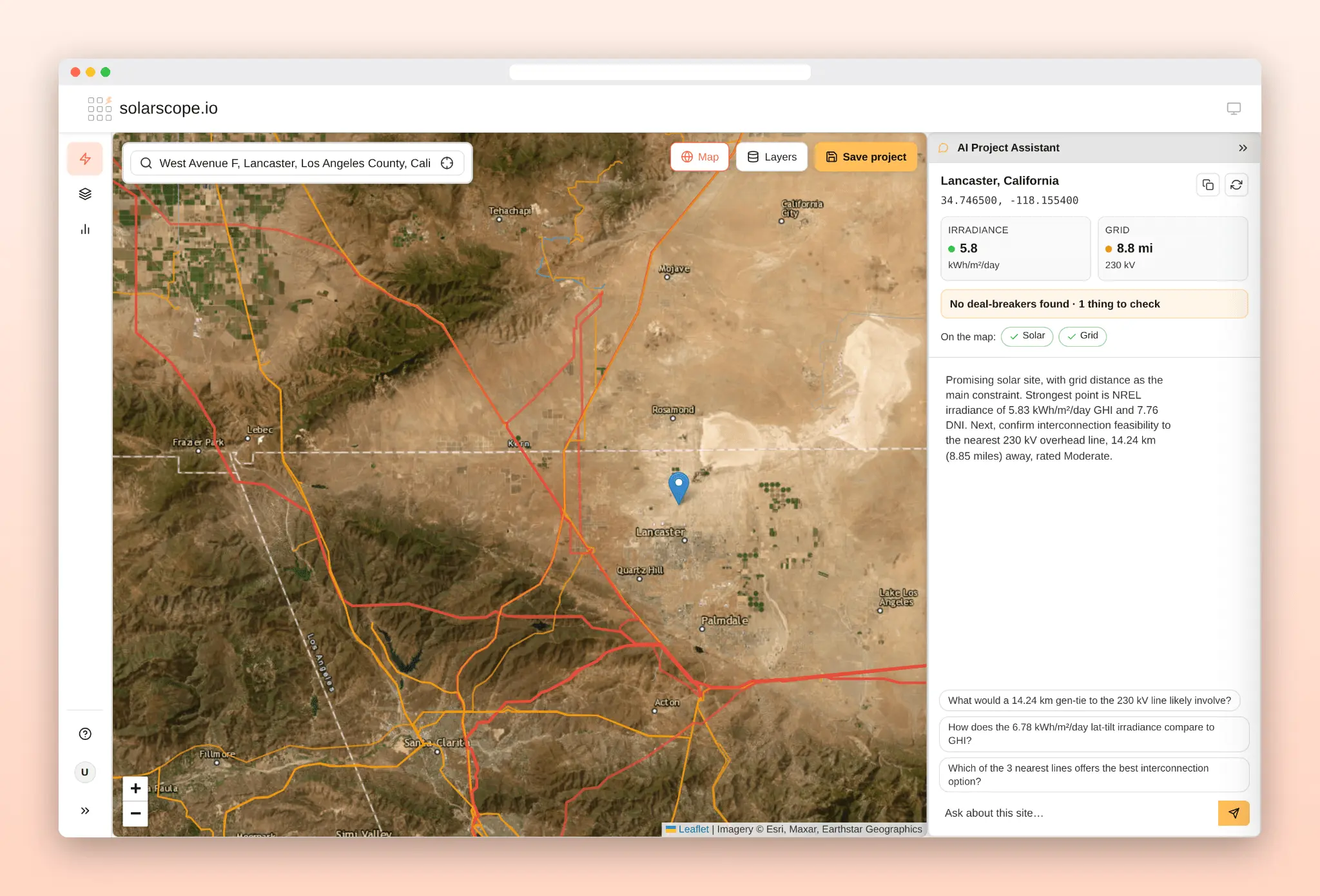Expand the left sidebar with double chevron
Image resolution: width=1320 pixels, height=896 pixels.
pos(85,811)
